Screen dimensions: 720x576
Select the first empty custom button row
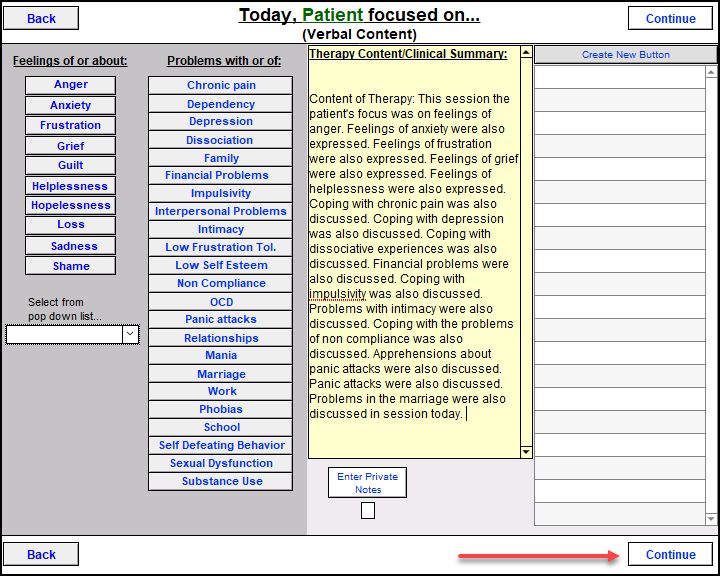click(x=619, y=77)
